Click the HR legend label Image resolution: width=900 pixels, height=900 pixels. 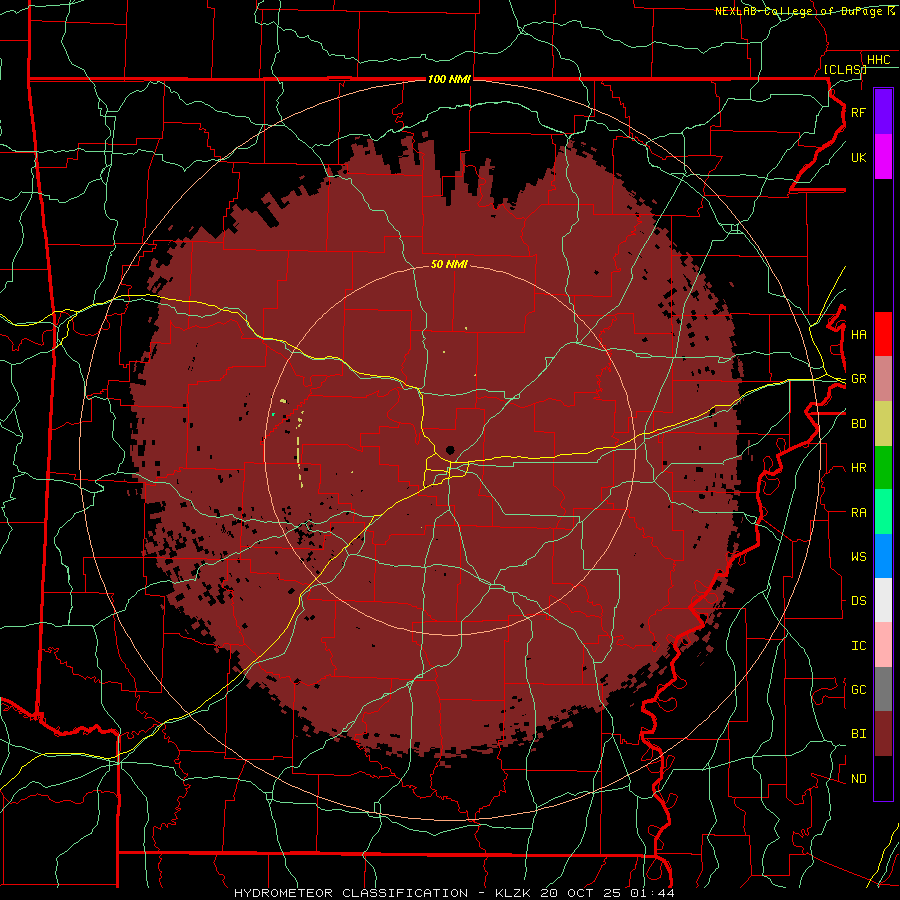pos(858,468)
